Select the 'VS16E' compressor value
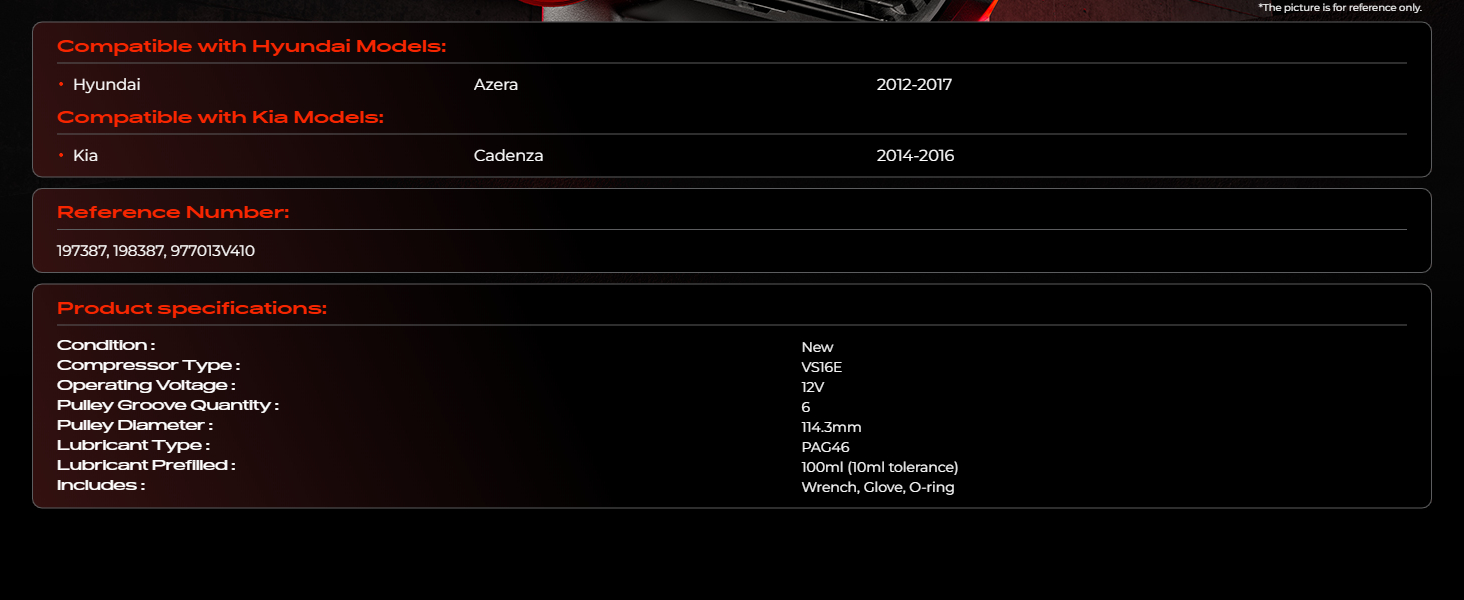 (x=821, y=367)
